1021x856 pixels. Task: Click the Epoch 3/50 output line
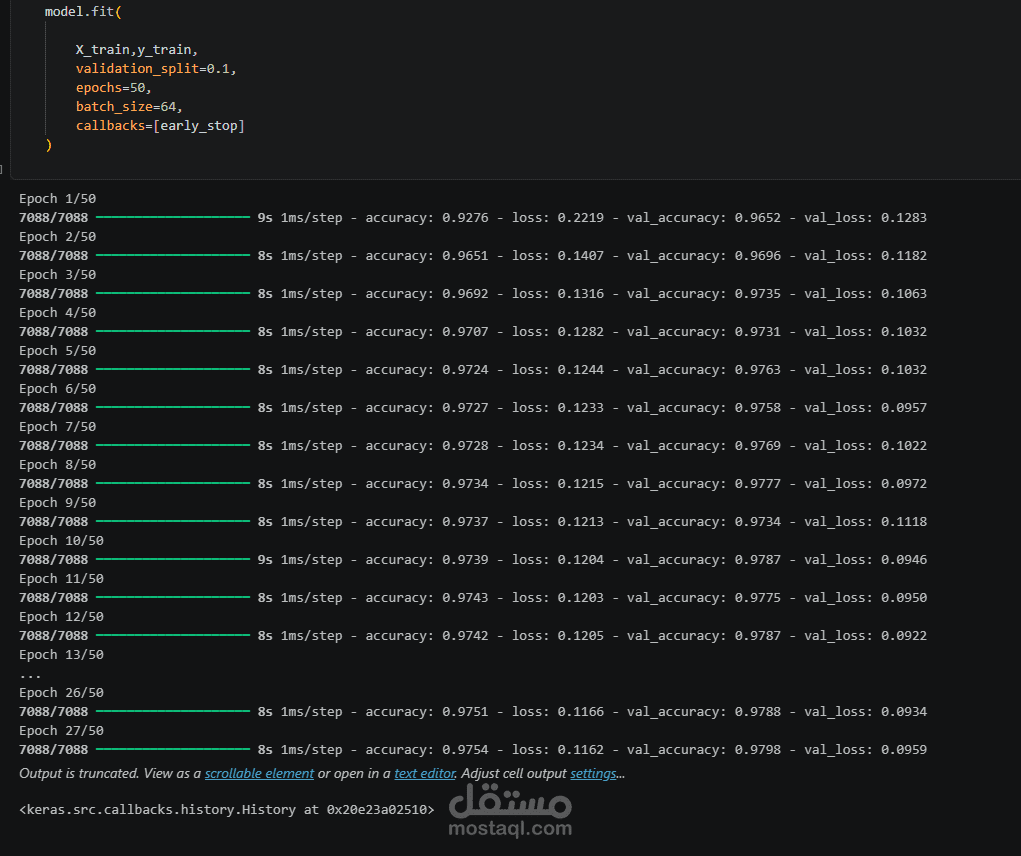pos(57,275)
